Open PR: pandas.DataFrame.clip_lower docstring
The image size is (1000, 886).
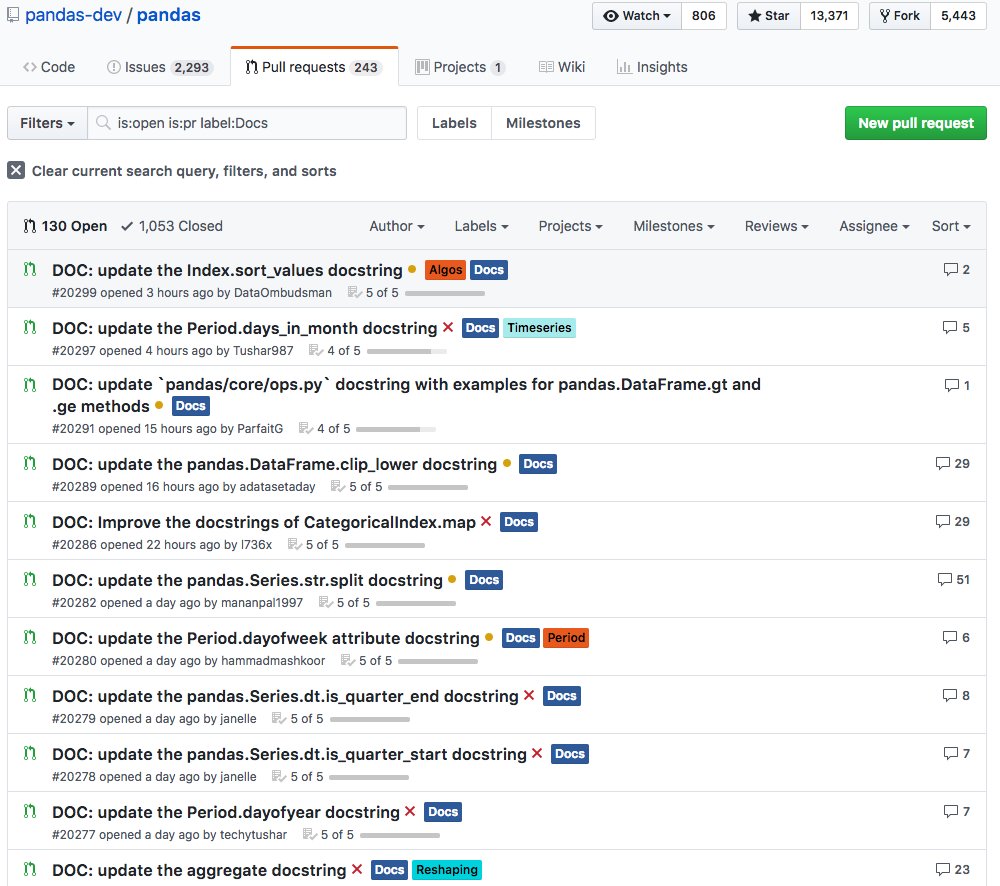point(274,464)
